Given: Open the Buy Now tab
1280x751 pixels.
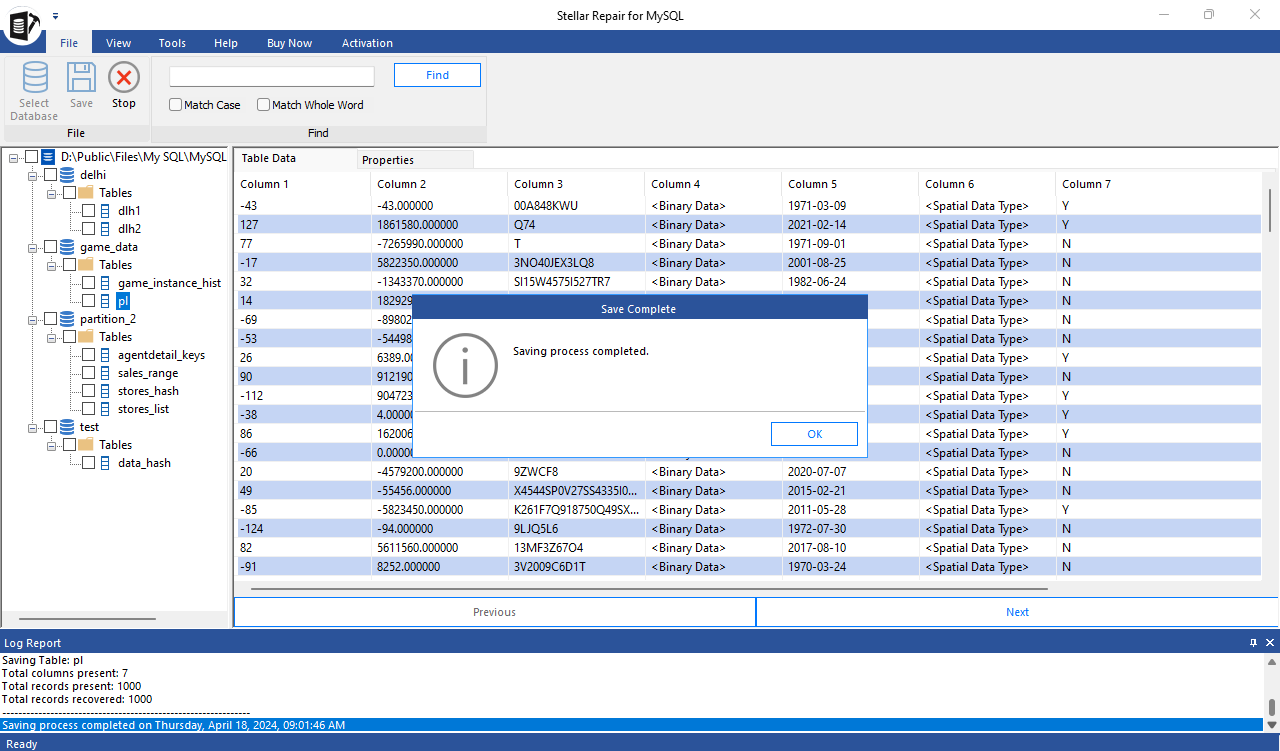Looking at the screenshot, I should click(x=289, y=43).
